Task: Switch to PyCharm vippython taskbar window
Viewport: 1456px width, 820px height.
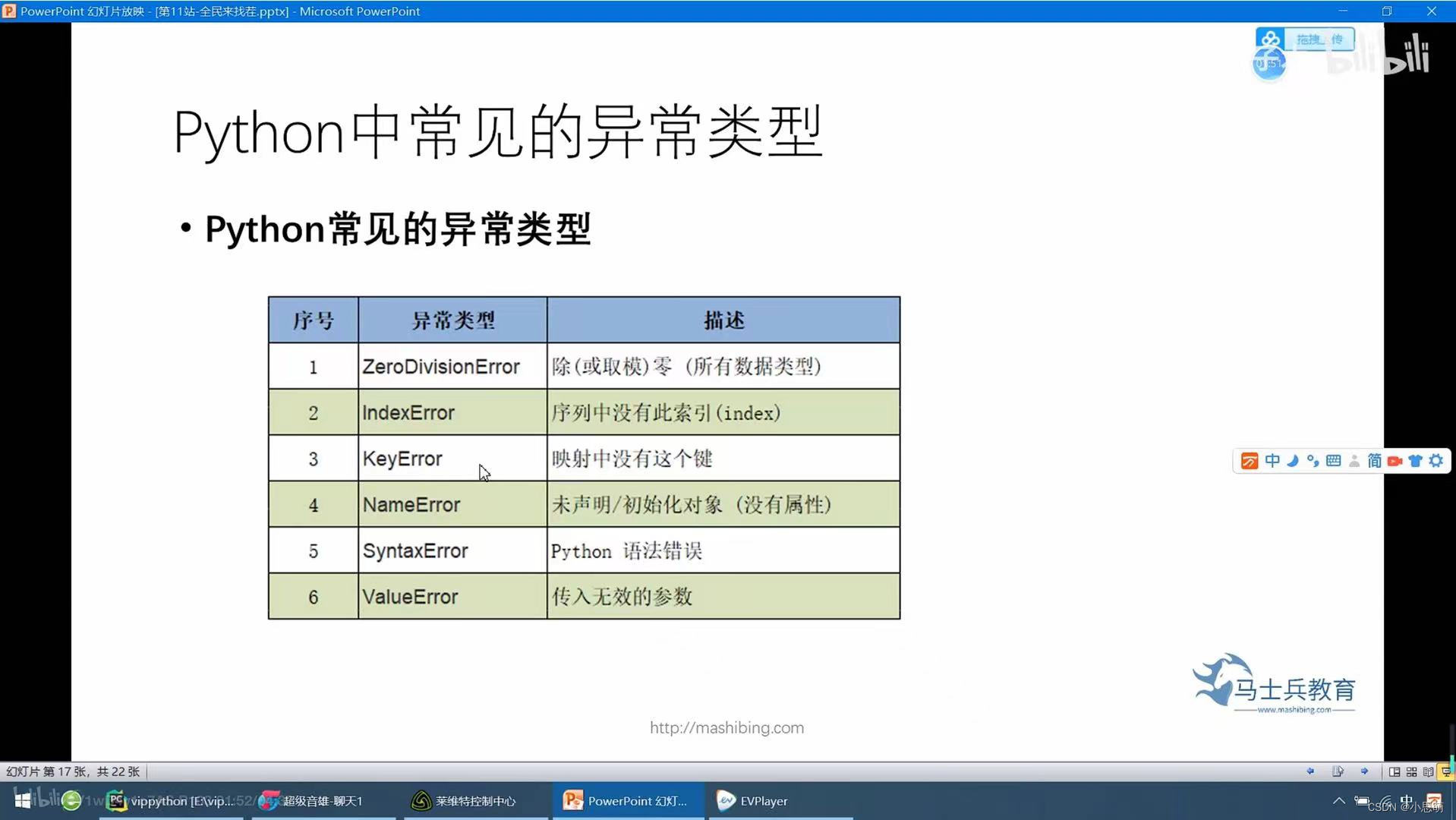Action: pos(172,800)
